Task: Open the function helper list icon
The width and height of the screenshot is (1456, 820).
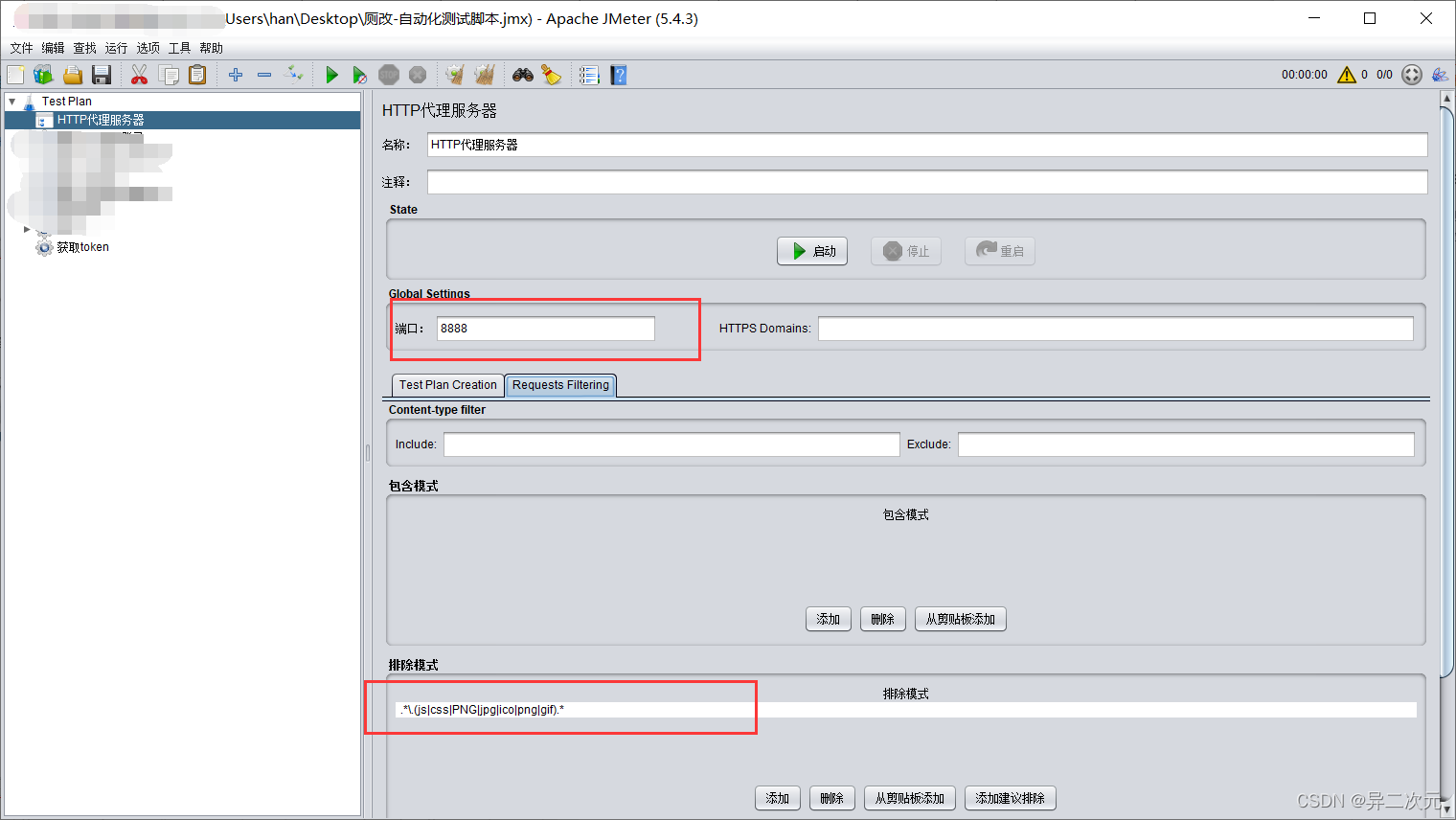Action: [x=589, y=75]
